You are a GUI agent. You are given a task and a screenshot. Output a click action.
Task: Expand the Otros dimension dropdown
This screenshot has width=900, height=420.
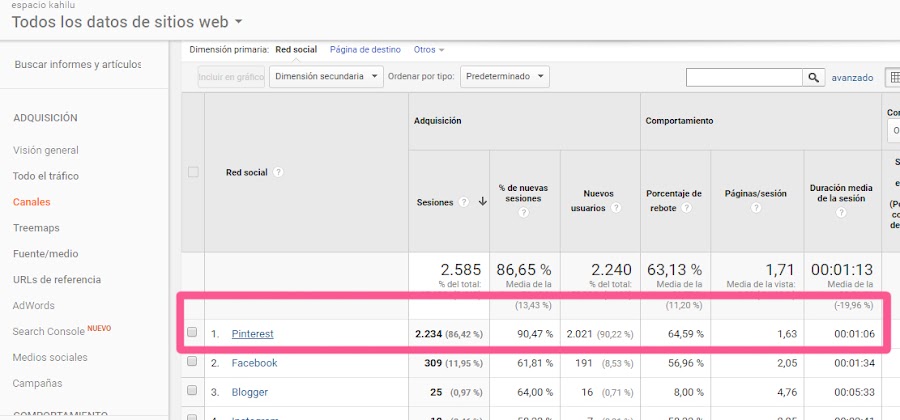tap(429, 50)
